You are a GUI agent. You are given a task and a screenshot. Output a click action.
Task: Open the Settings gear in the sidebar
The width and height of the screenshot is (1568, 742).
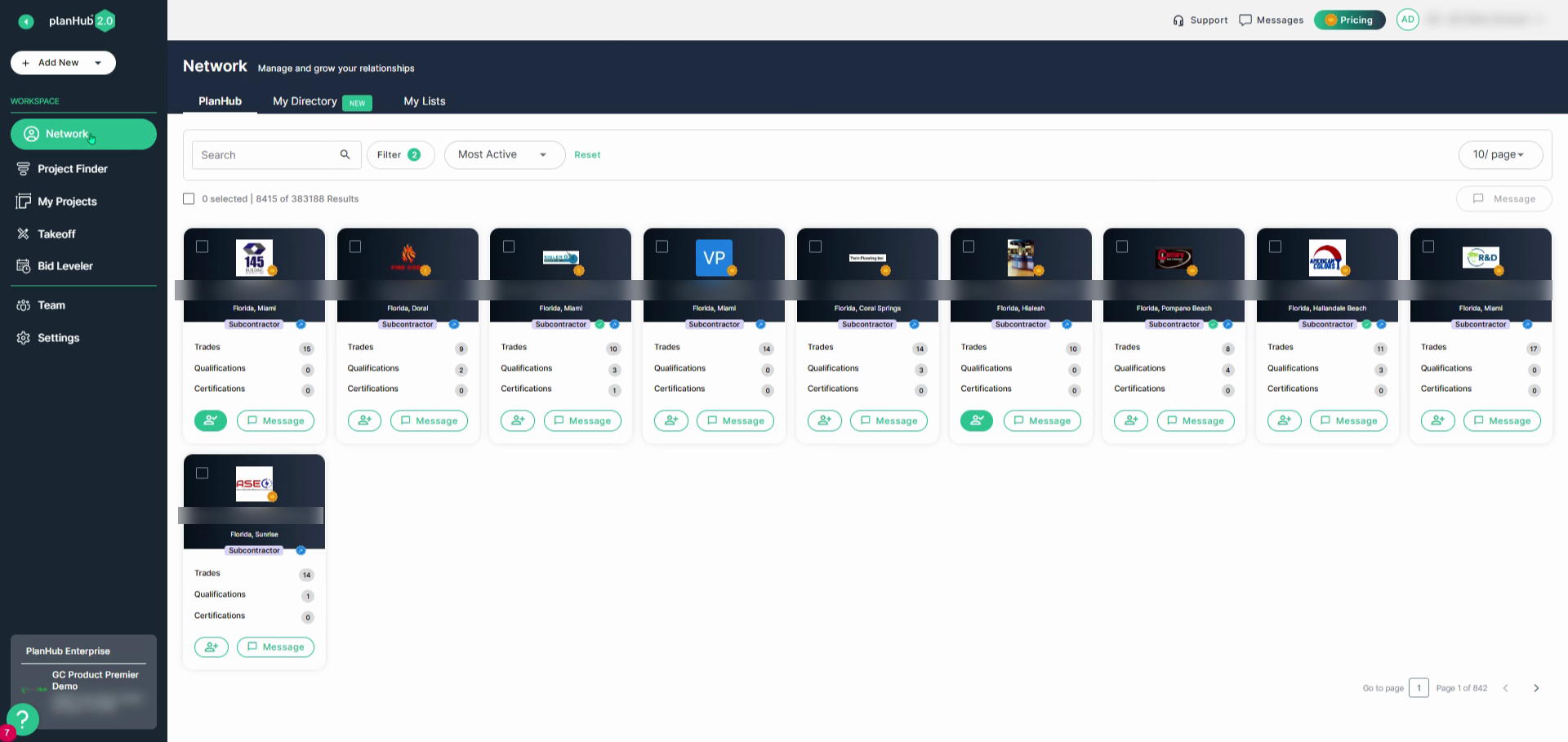click(x=24, y=338)
